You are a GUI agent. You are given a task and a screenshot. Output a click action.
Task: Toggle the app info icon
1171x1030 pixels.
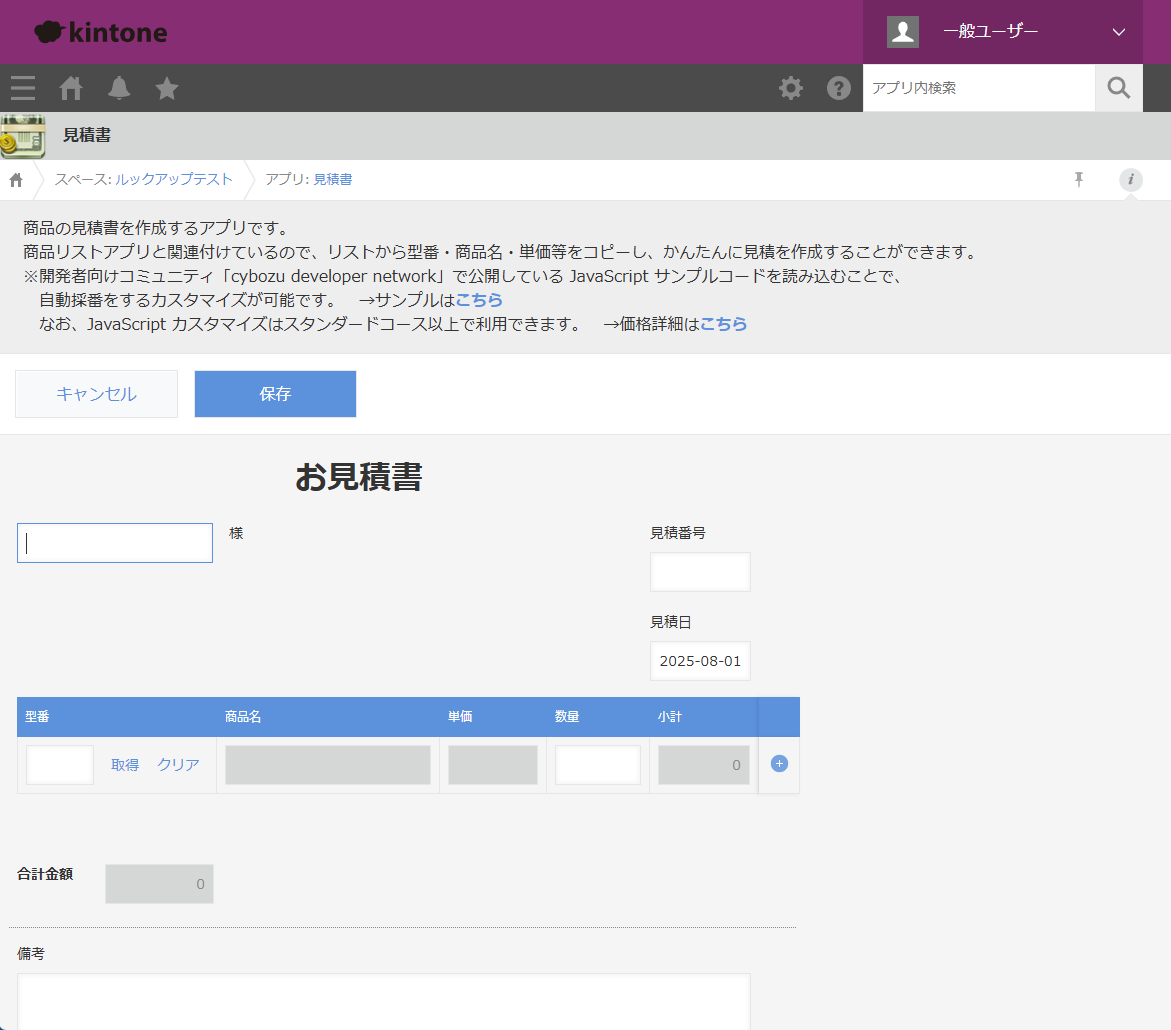coord(1131,179)
